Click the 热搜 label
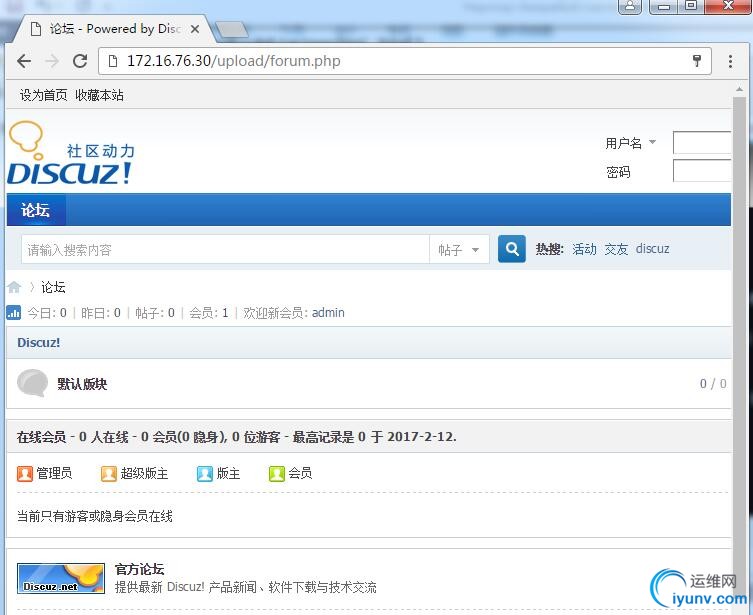Image resolution: width=753 pixels, height=615 pixels. 549,249
